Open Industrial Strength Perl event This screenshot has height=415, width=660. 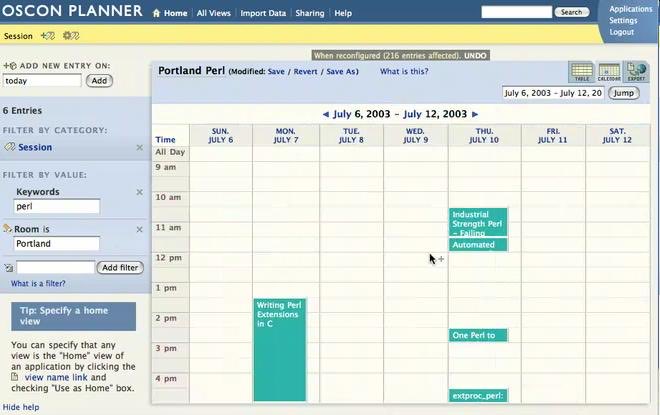[478, 222]
